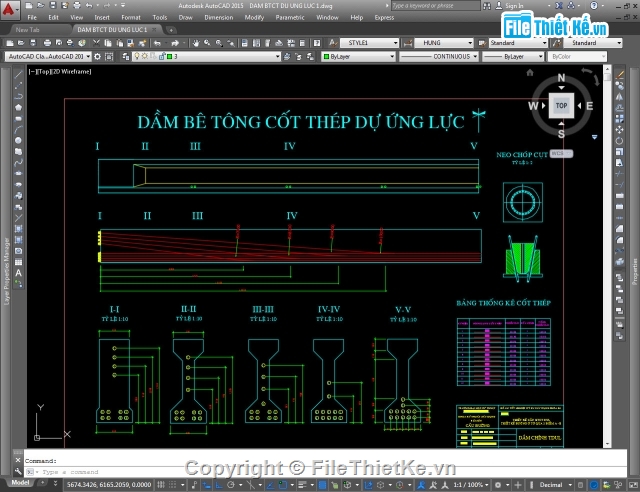Click the Erase tool in Modify toolbar
This screenshot has width=640, height=492.
coord(620,75)
